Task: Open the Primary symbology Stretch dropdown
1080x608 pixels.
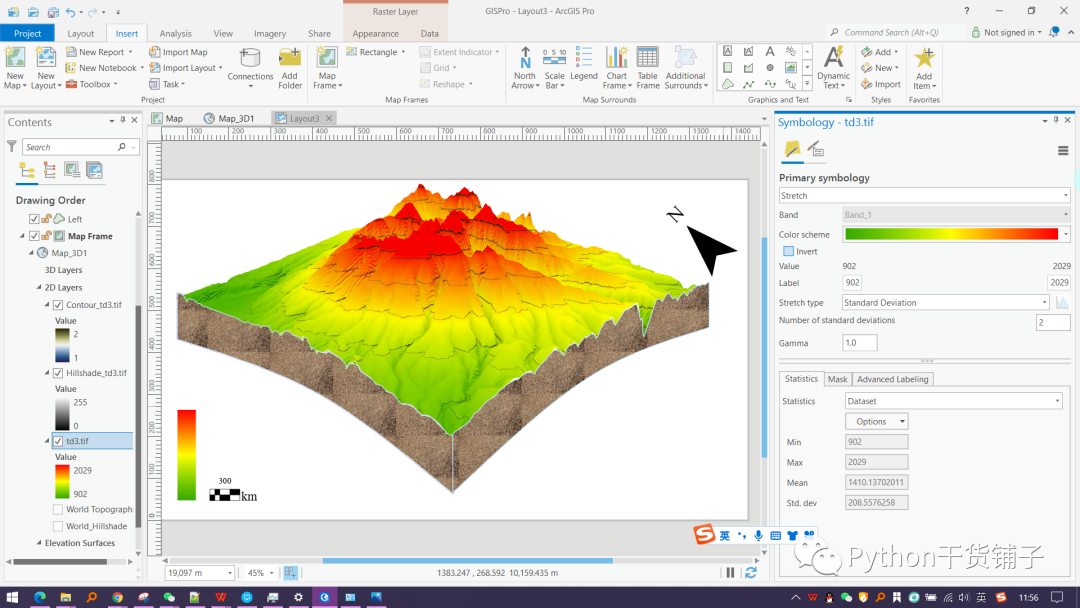Action: point(925,196)
